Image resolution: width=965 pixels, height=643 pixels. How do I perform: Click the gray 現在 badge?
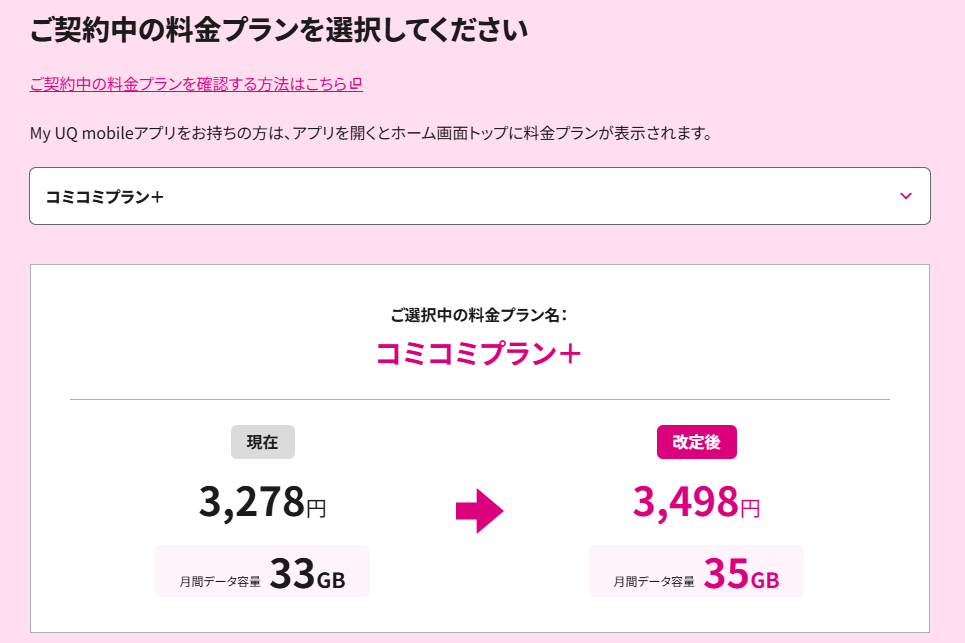[262, 442]
